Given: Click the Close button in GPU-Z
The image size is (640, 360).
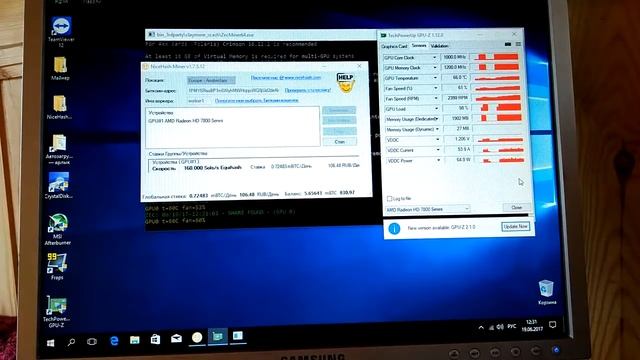Looking at the screenshot, I should pos(516,207).
